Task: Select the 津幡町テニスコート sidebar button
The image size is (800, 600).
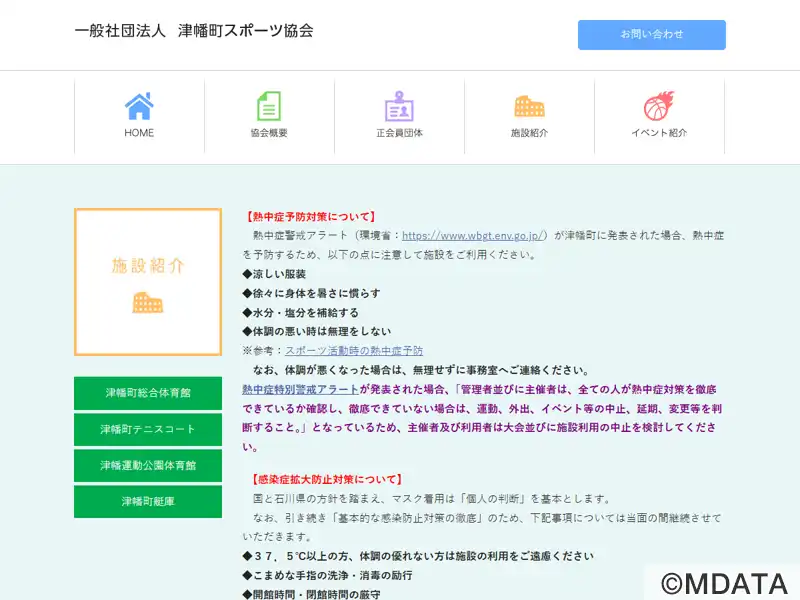Action: 148,429
